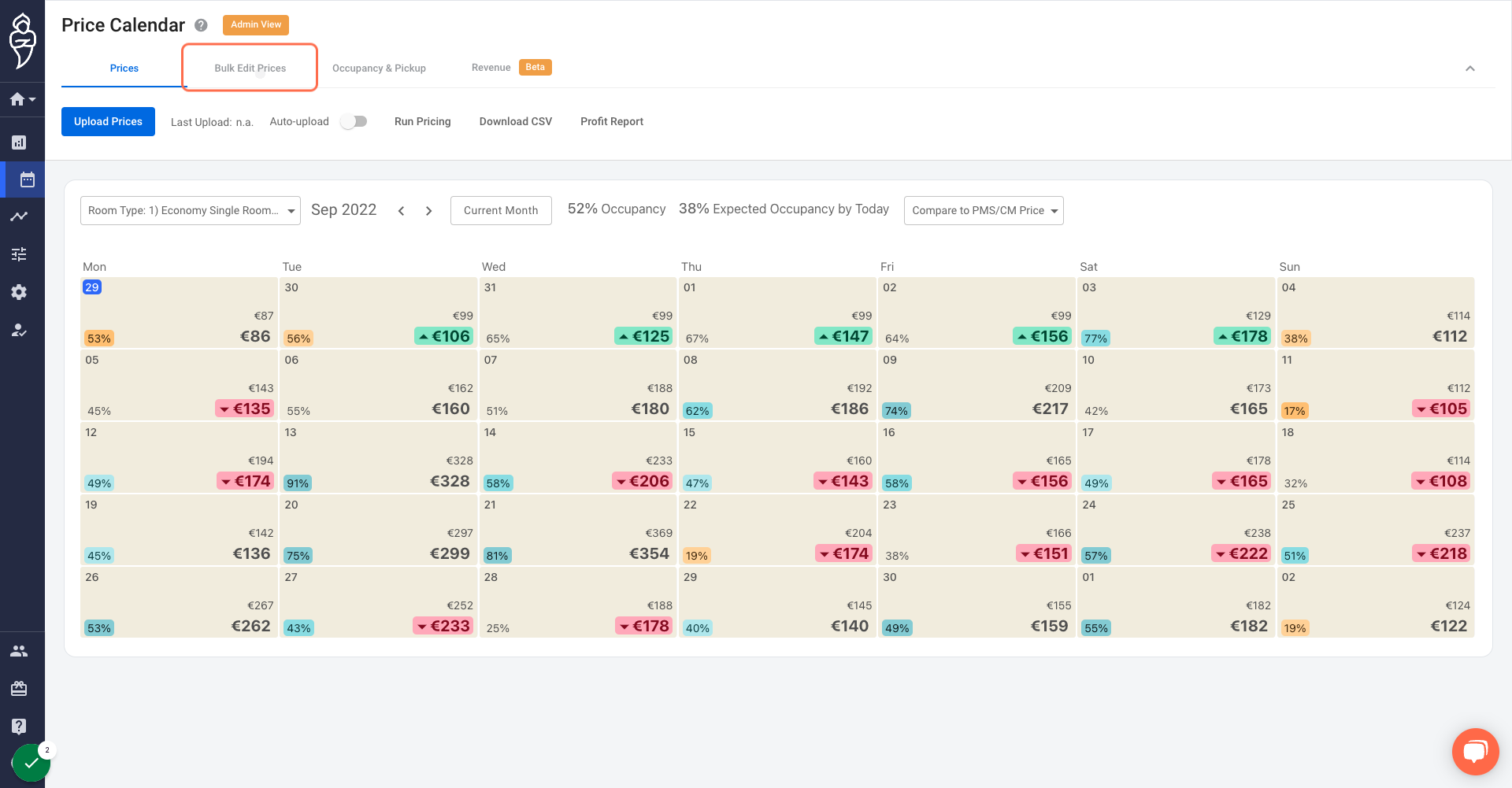Open the settings gear icon
1512x788 pixels.
19,292
